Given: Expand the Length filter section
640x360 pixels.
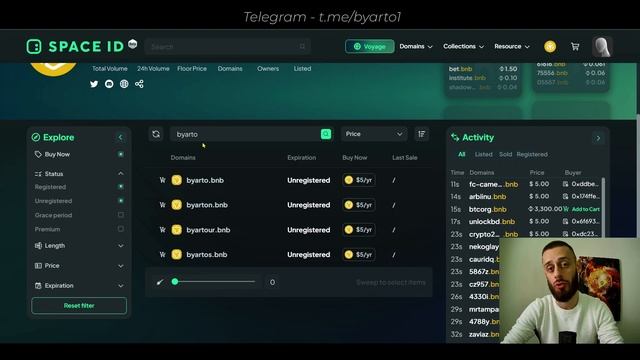Looking at the screenshot, I should [120, 246].
